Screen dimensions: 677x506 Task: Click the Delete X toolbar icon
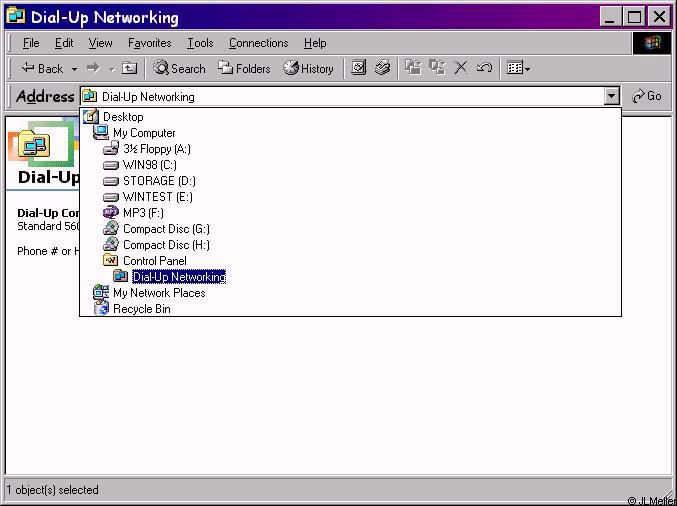click(x=461, y=68)
